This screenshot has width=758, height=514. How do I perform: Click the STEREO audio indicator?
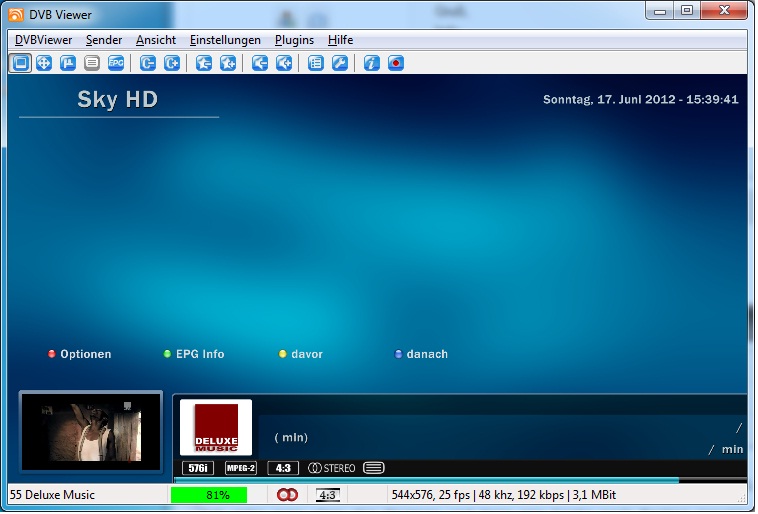(x=332, y=468)
